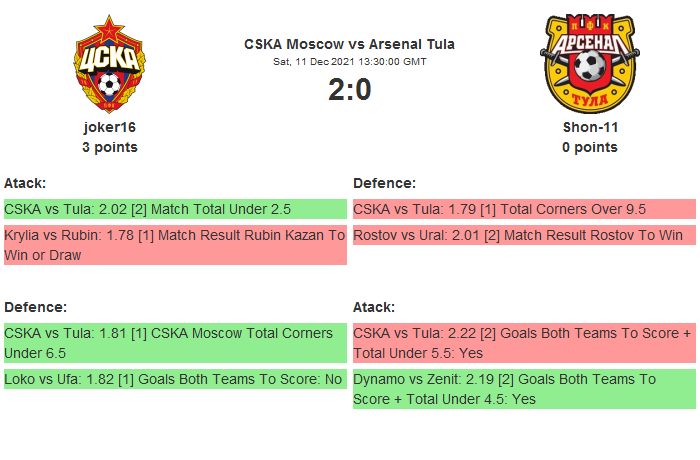Click the 2:0 match score
The width and height of the screenshot is (700, 460).
(349, 90)
